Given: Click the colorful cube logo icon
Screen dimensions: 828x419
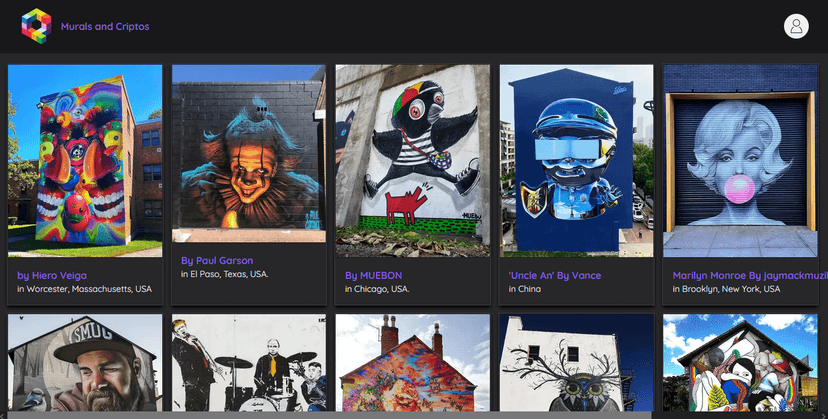Looking at the screenshot, I should (36, 26).
